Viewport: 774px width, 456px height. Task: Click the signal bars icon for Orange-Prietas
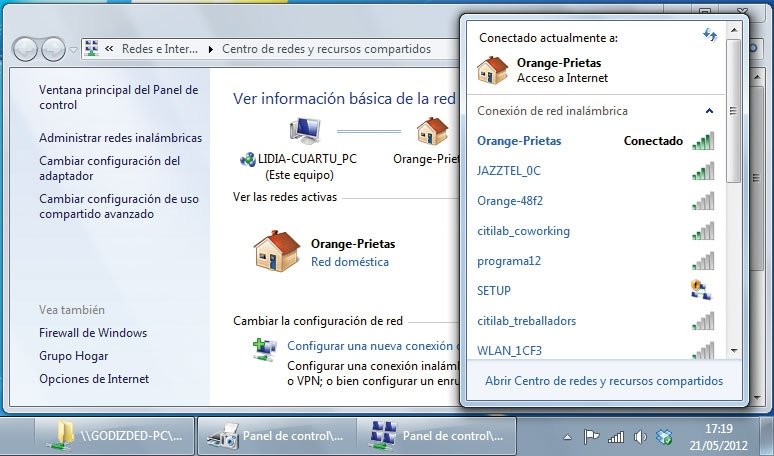[x=703, y=141]
